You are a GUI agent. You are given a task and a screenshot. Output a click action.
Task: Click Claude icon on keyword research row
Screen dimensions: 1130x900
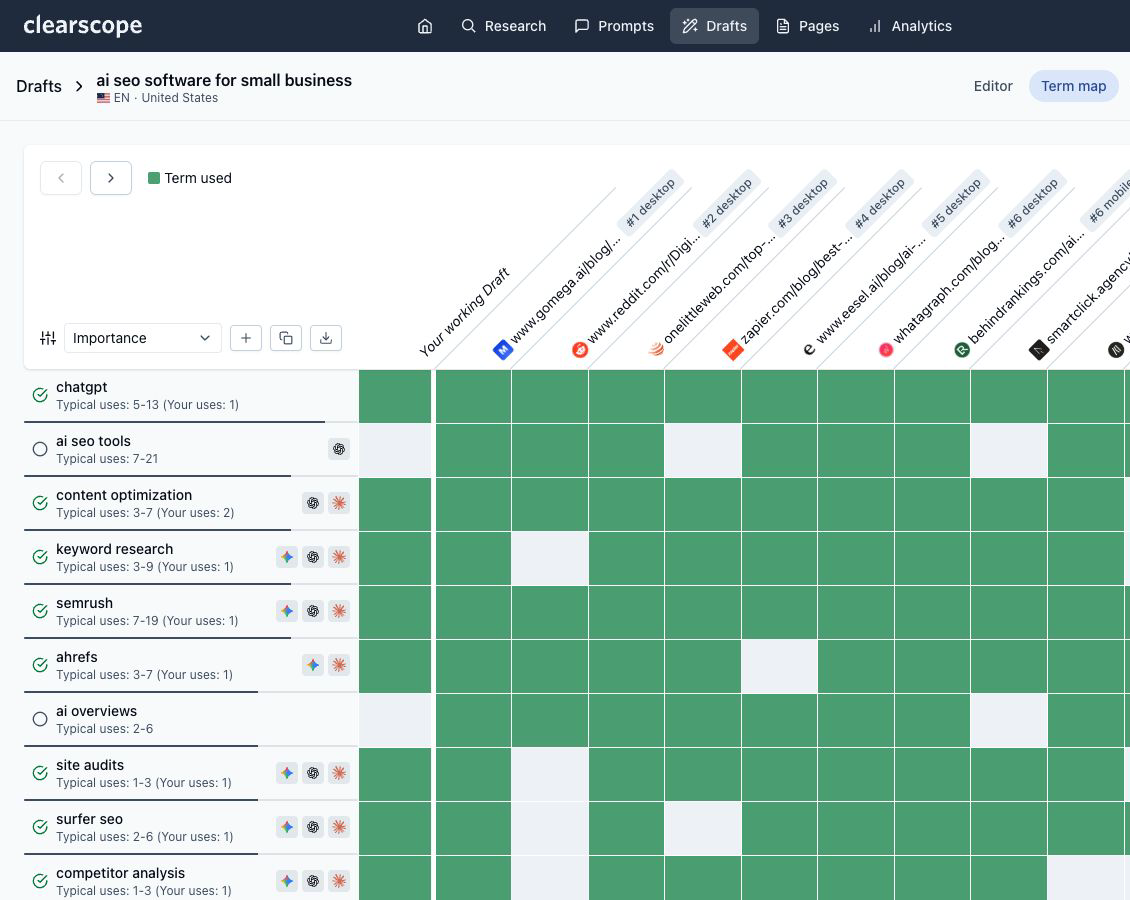(339, 557)
